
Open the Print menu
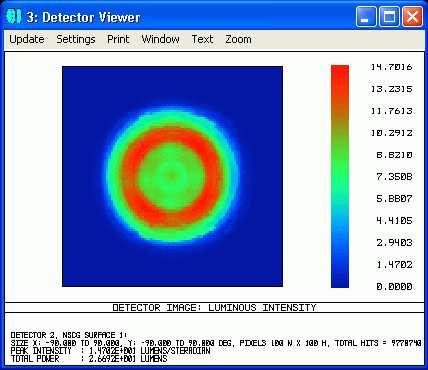(118, 39)
